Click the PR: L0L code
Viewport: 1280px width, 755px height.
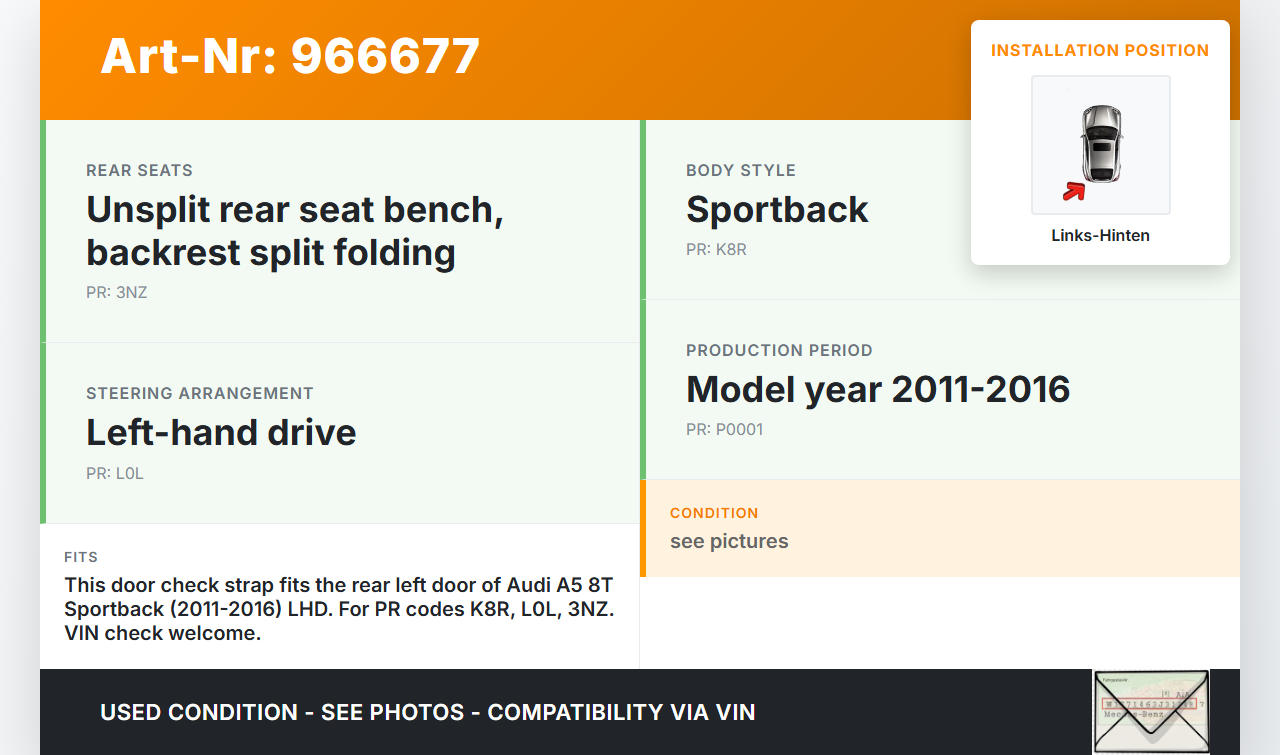tap(115, 474)
